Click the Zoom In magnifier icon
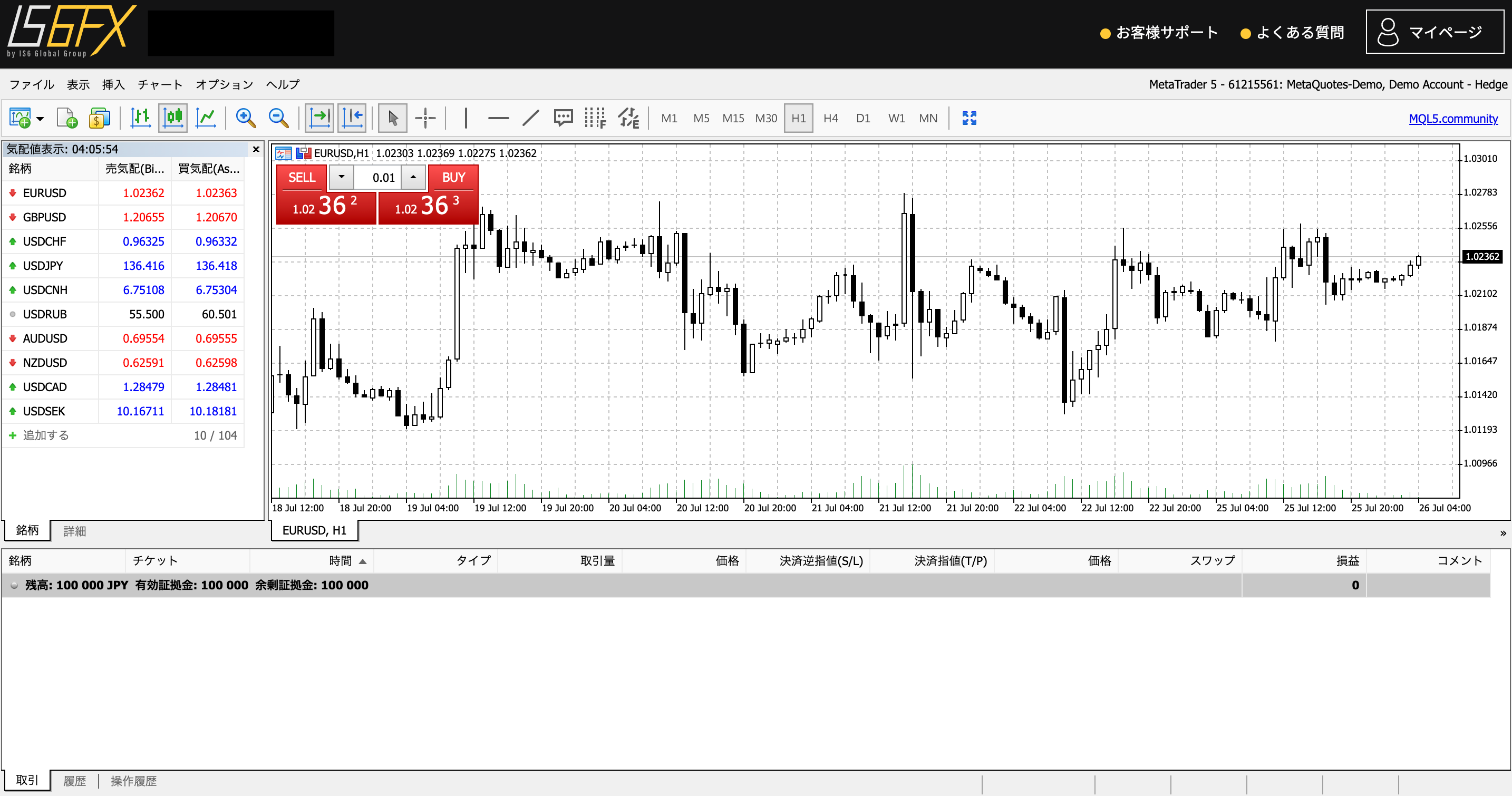1512x796 pixels. click(245, 118)
